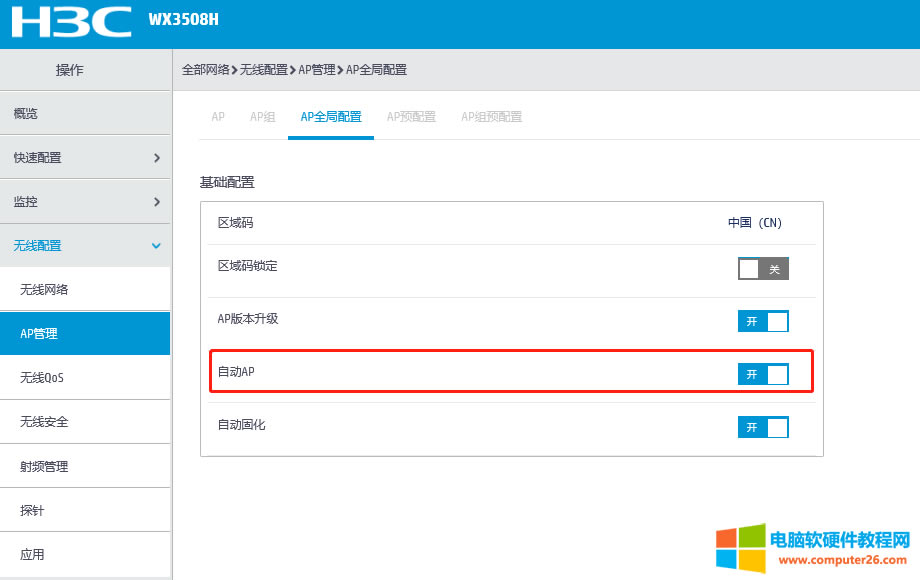Go to 无线QoS settings
Screen dimensions: 920x580
[x=42, y=378]
